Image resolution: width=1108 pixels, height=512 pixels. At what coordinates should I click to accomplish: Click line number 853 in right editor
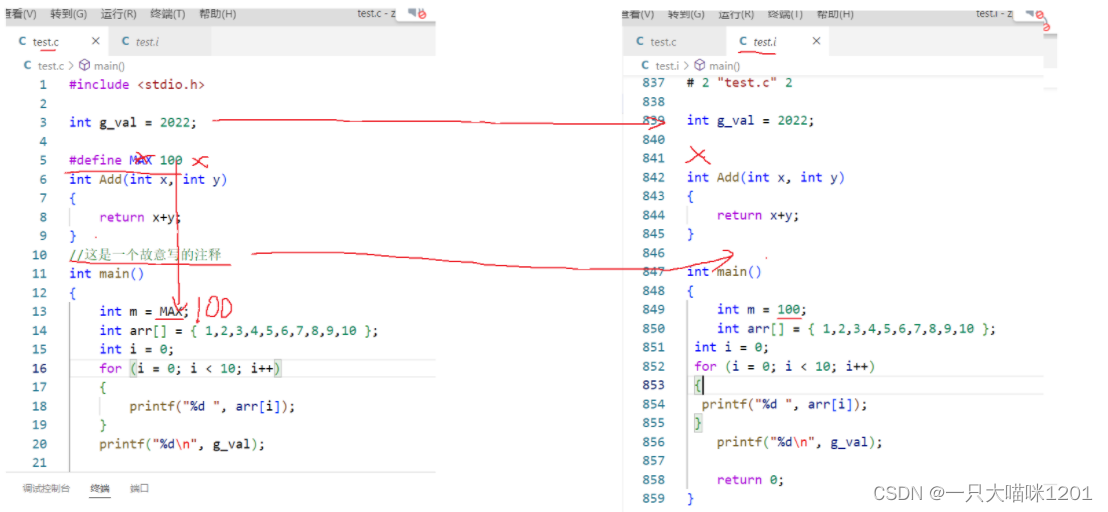(x=653, y=385)
